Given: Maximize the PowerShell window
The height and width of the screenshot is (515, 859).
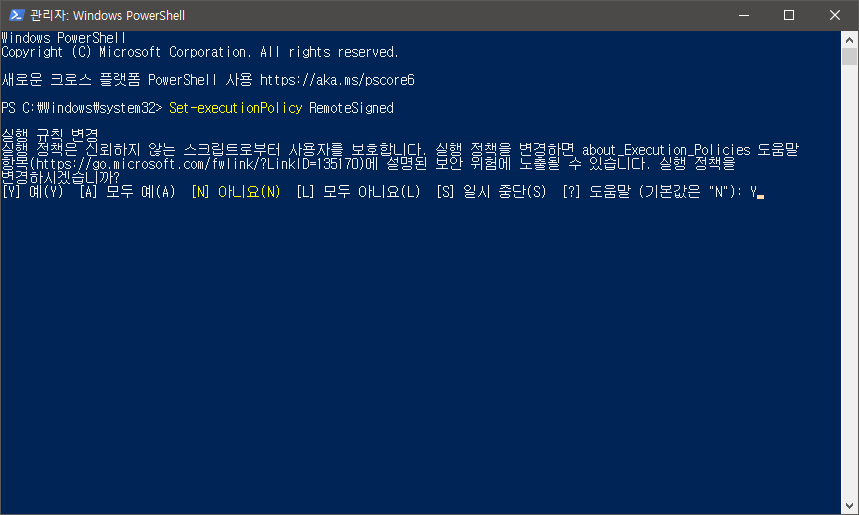Looking at the screenshot, I should click(x=789, y=15).
